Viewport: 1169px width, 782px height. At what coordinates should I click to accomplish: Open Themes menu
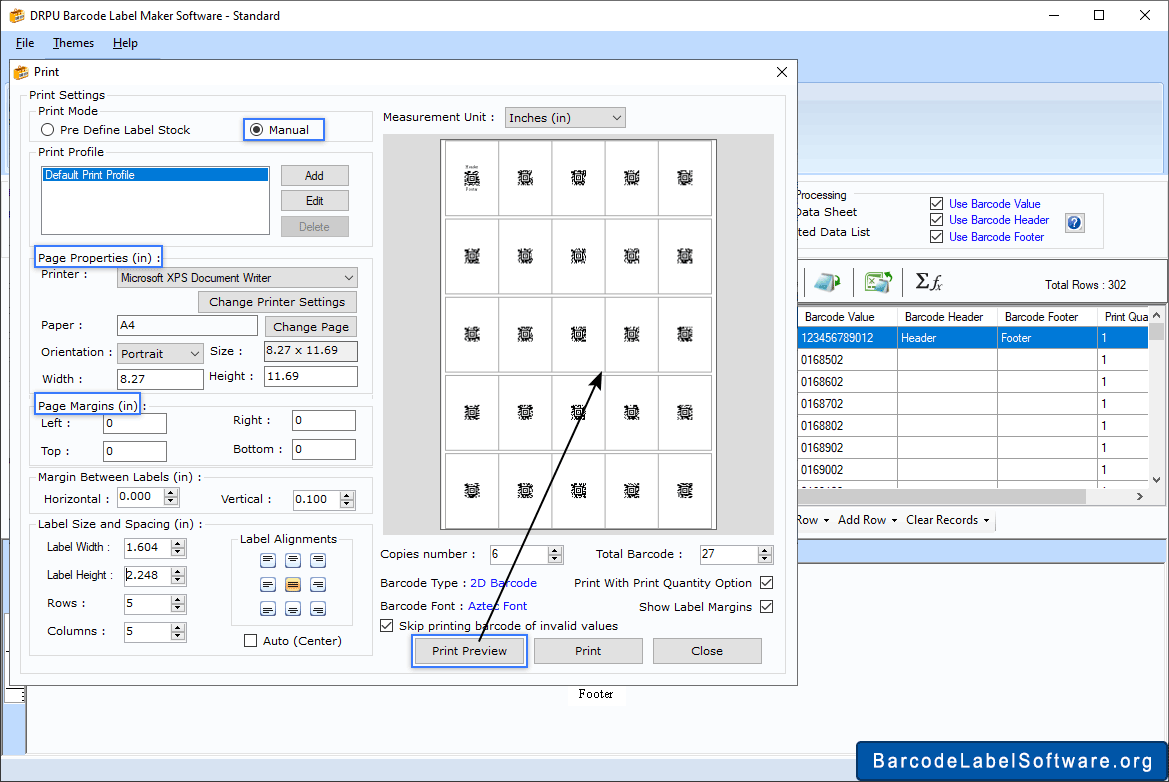73,43
